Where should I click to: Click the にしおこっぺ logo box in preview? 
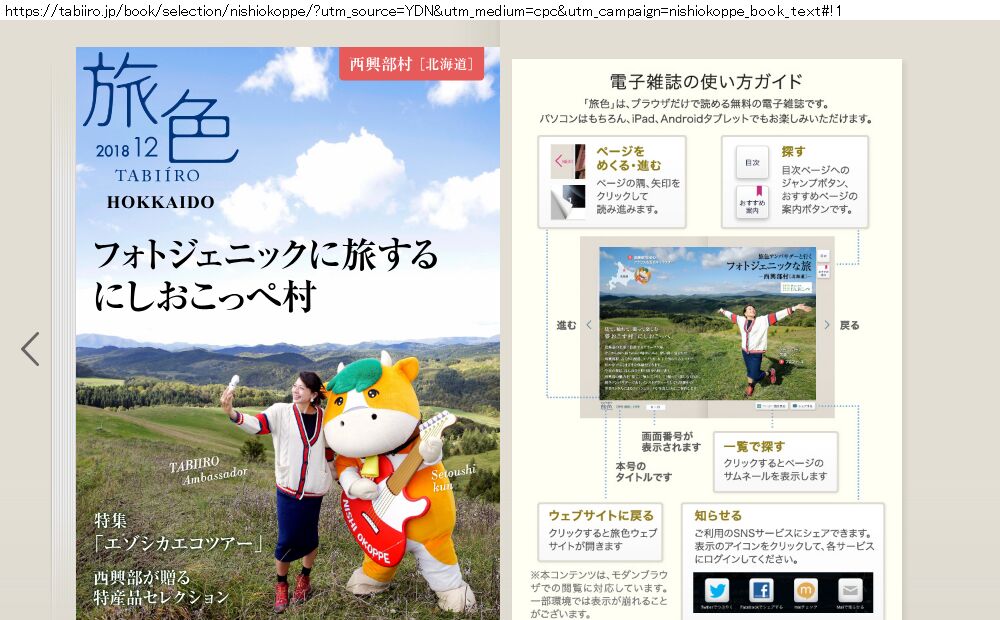(x=797, y=288)
